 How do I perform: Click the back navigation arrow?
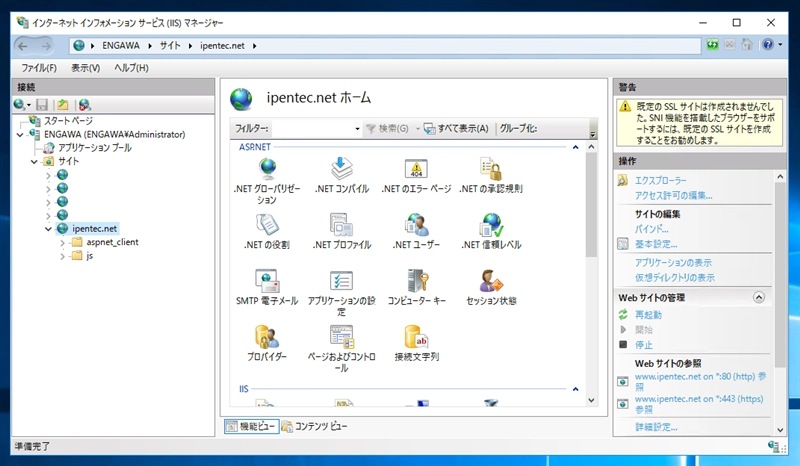[23, 46]
